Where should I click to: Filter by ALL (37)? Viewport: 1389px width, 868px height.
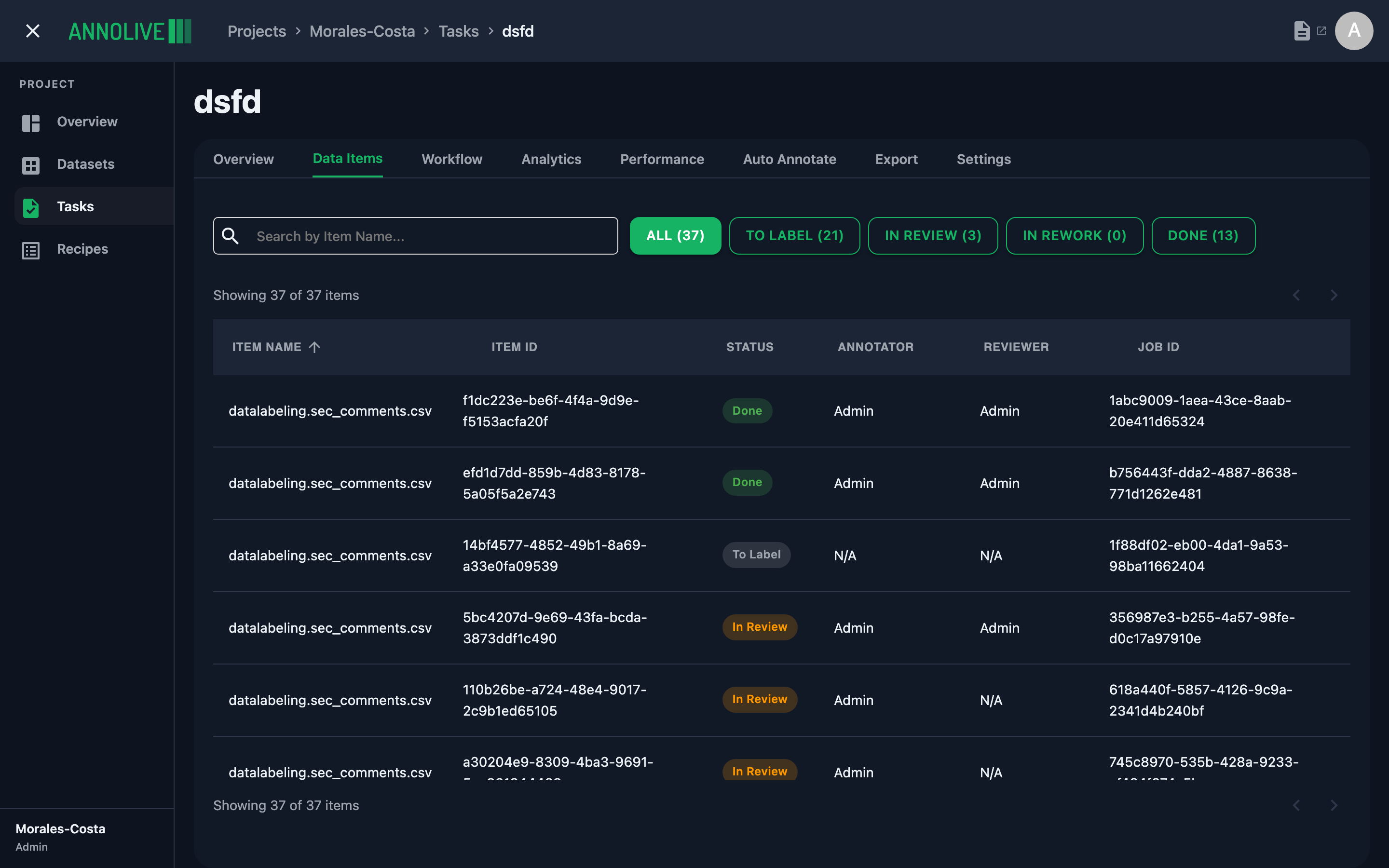click(x=676, y=236)
